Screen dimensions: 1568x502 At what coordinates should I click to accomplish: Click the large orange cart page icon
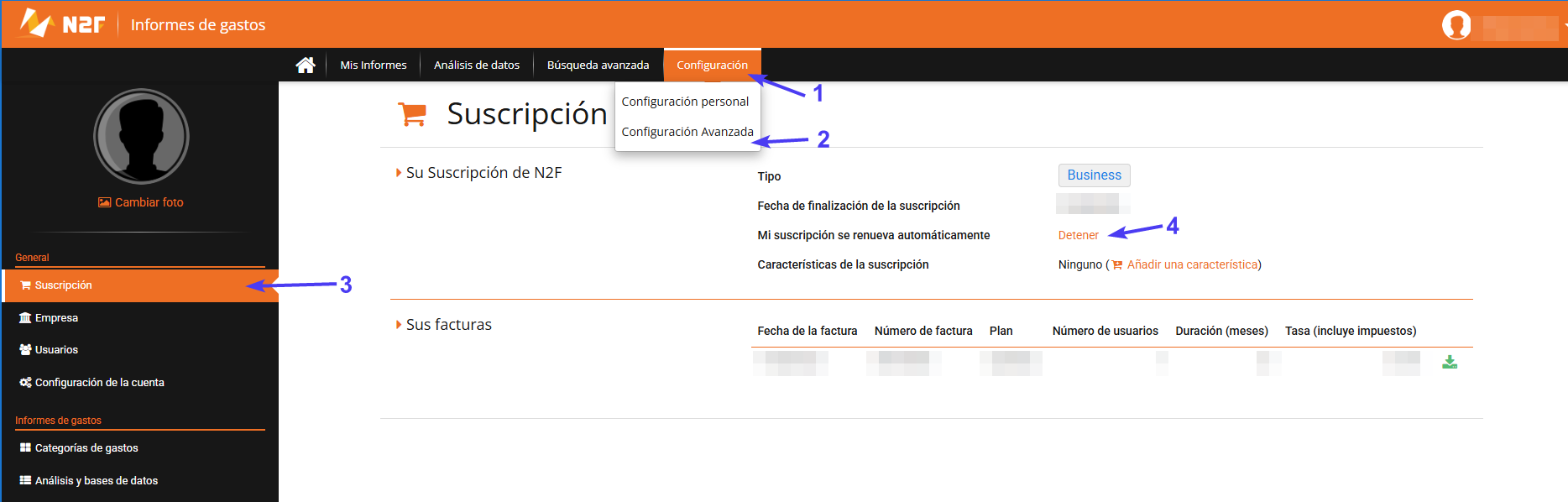(412, 113)
